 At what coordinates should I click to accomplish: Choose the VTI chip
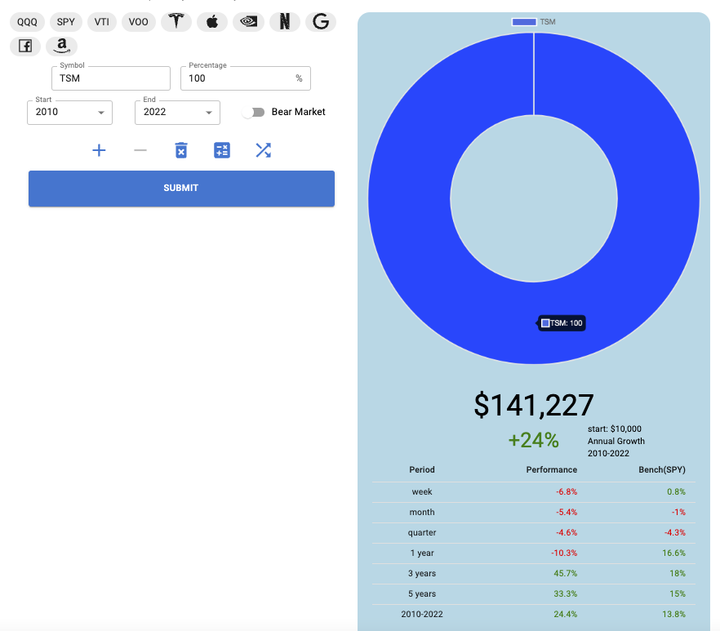(101, 22)
